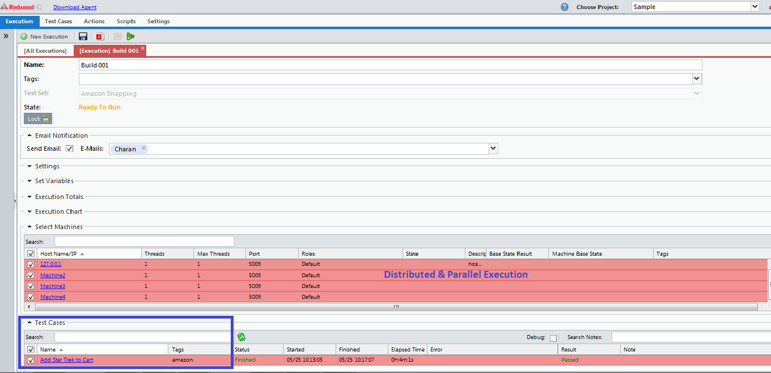Click the Name field containing Build 001
Image resolution: width=771 pixels, height=373 pixels.
[x=390, y=65]
